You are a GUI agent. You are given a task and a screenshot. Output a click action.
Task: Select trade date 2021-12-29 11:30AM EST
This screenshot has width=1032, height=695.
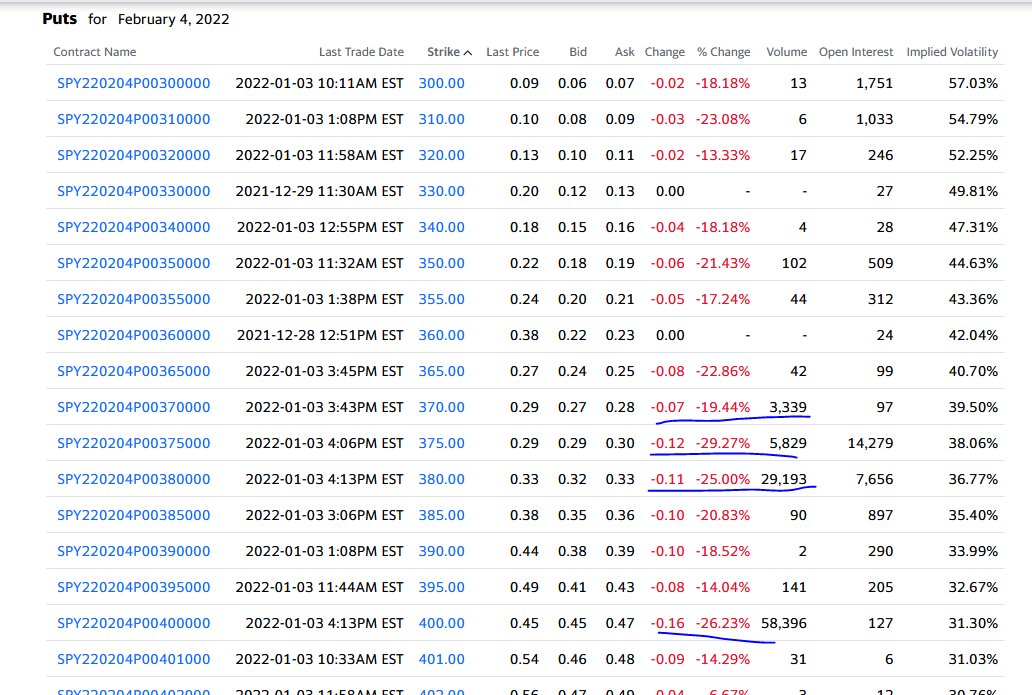(319, 192)
